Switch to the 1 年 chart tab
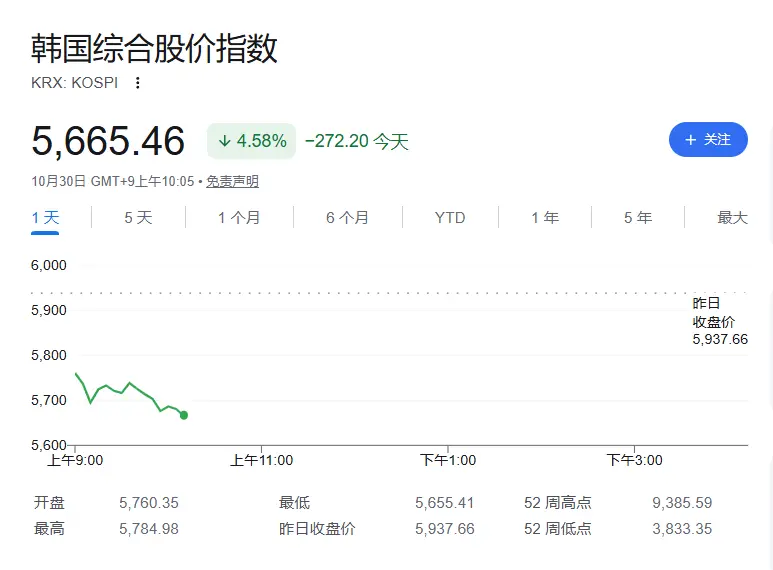Viewport: 773px width, 570px height. click(545, 217)
